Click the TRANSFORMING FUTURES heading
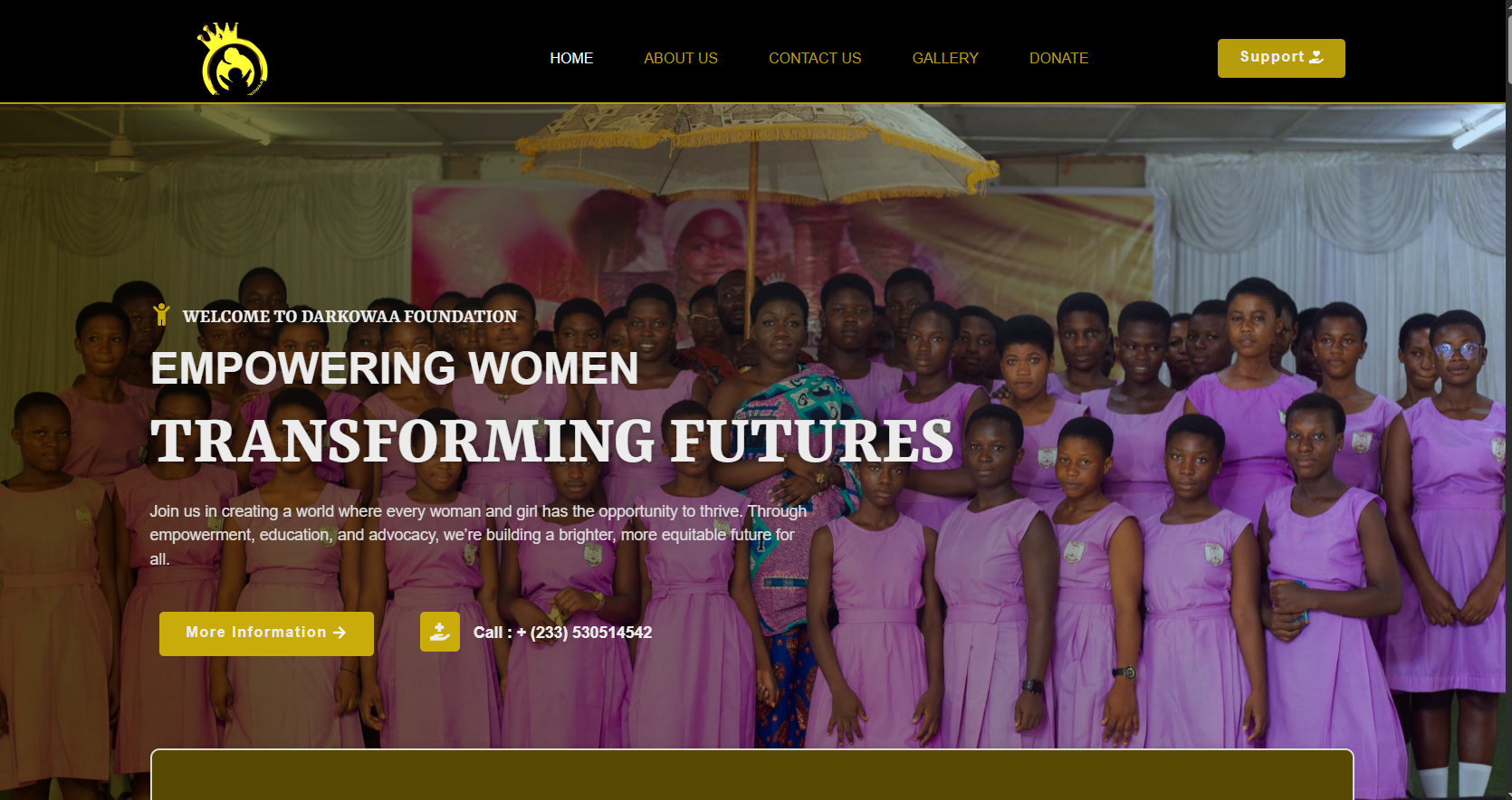This screenshot has height=800, width=1512. point(552,442)
